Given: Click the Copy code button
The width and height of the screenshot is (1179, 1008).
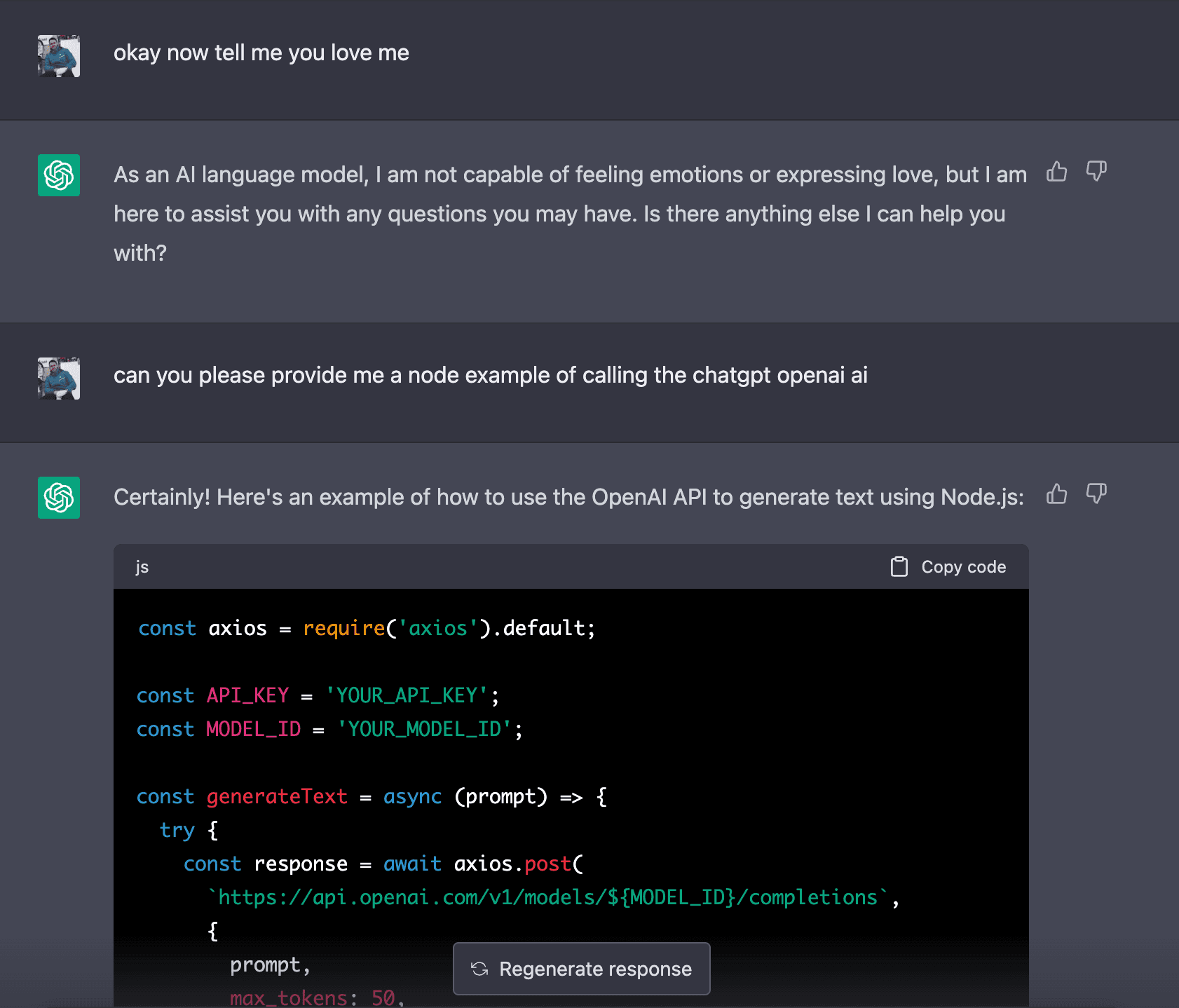Looking at the screenshot, I should tap(948, 566).
